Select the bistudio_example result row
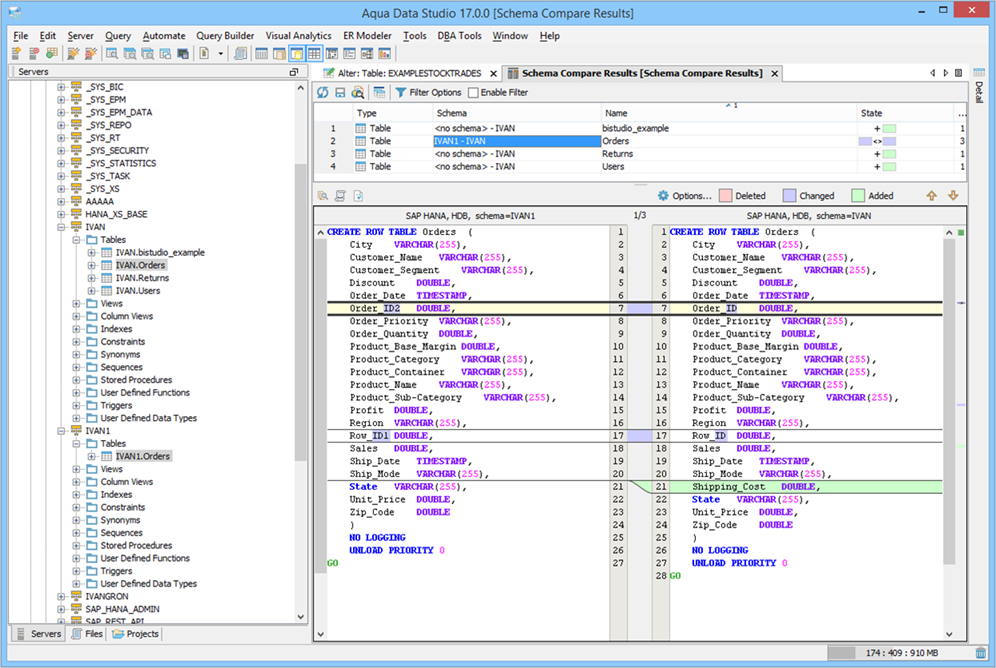This screenshot has width=996, height=668. click(642, 128)
